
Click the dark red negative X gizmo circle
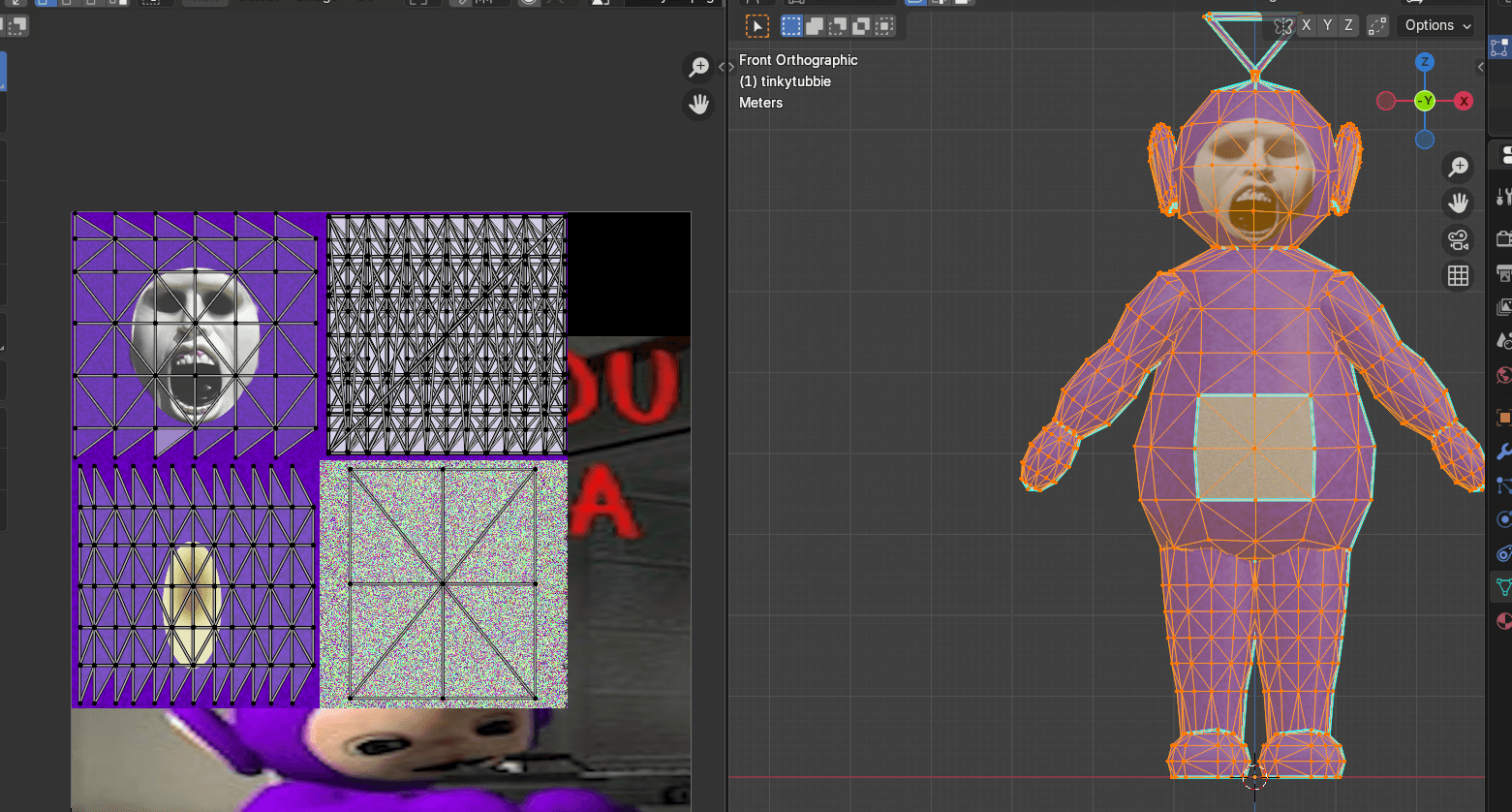tap(1386, 101)
